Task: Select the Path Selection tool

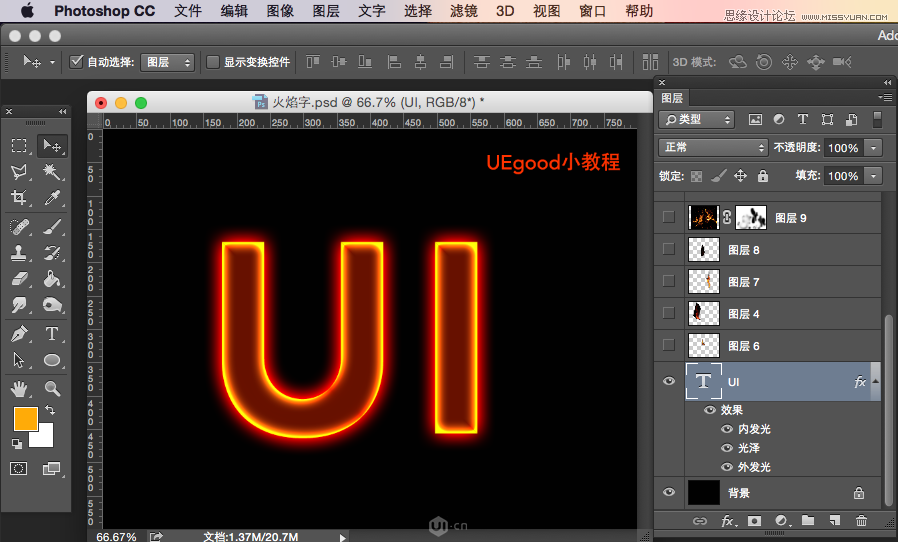Action: [19, 360]
